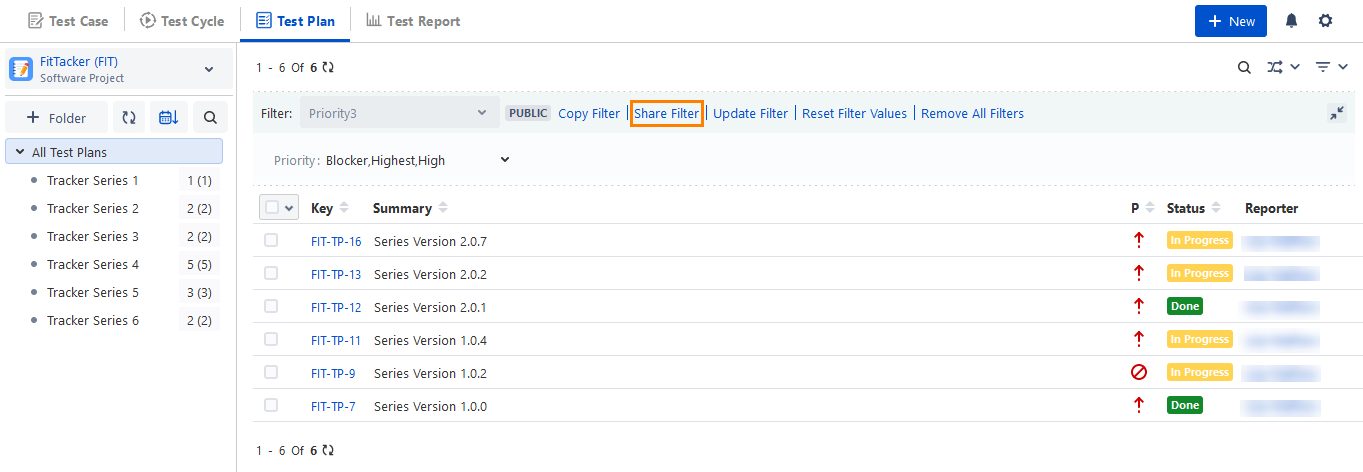Tick the checkbox for FIT-TP-16
The image size is (1363, 472).
pyautogui.click(x=271, y=240)
